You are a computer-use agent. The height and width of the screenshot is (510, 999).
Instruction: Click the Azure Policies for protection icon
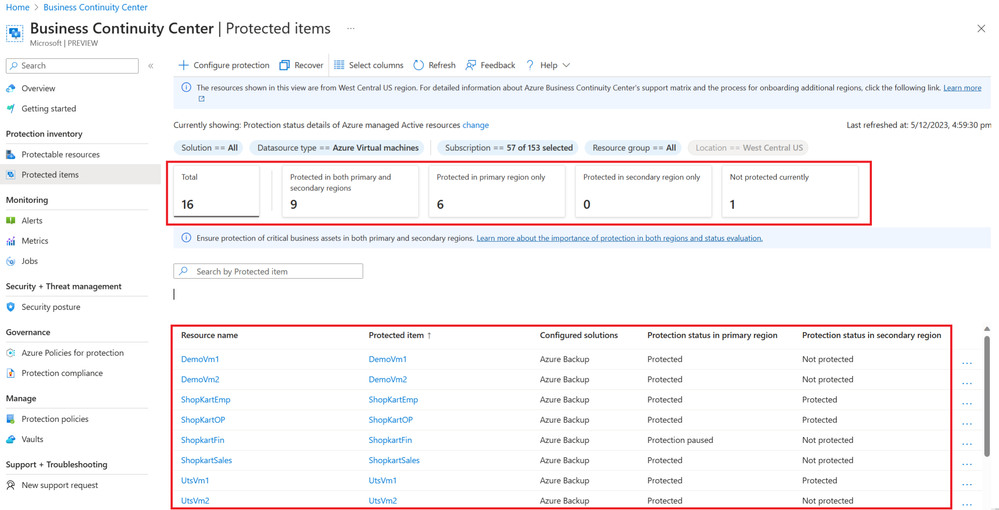click(10, 353)
